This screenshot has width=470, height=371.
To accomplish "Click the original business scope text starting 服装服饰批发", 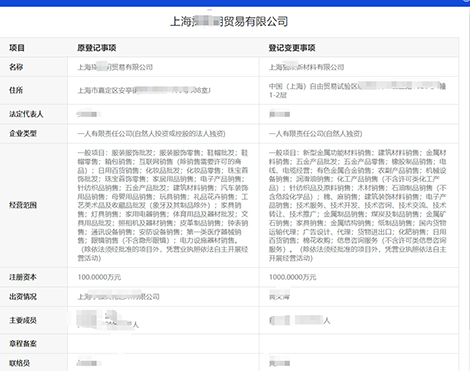I will point(163,205).
